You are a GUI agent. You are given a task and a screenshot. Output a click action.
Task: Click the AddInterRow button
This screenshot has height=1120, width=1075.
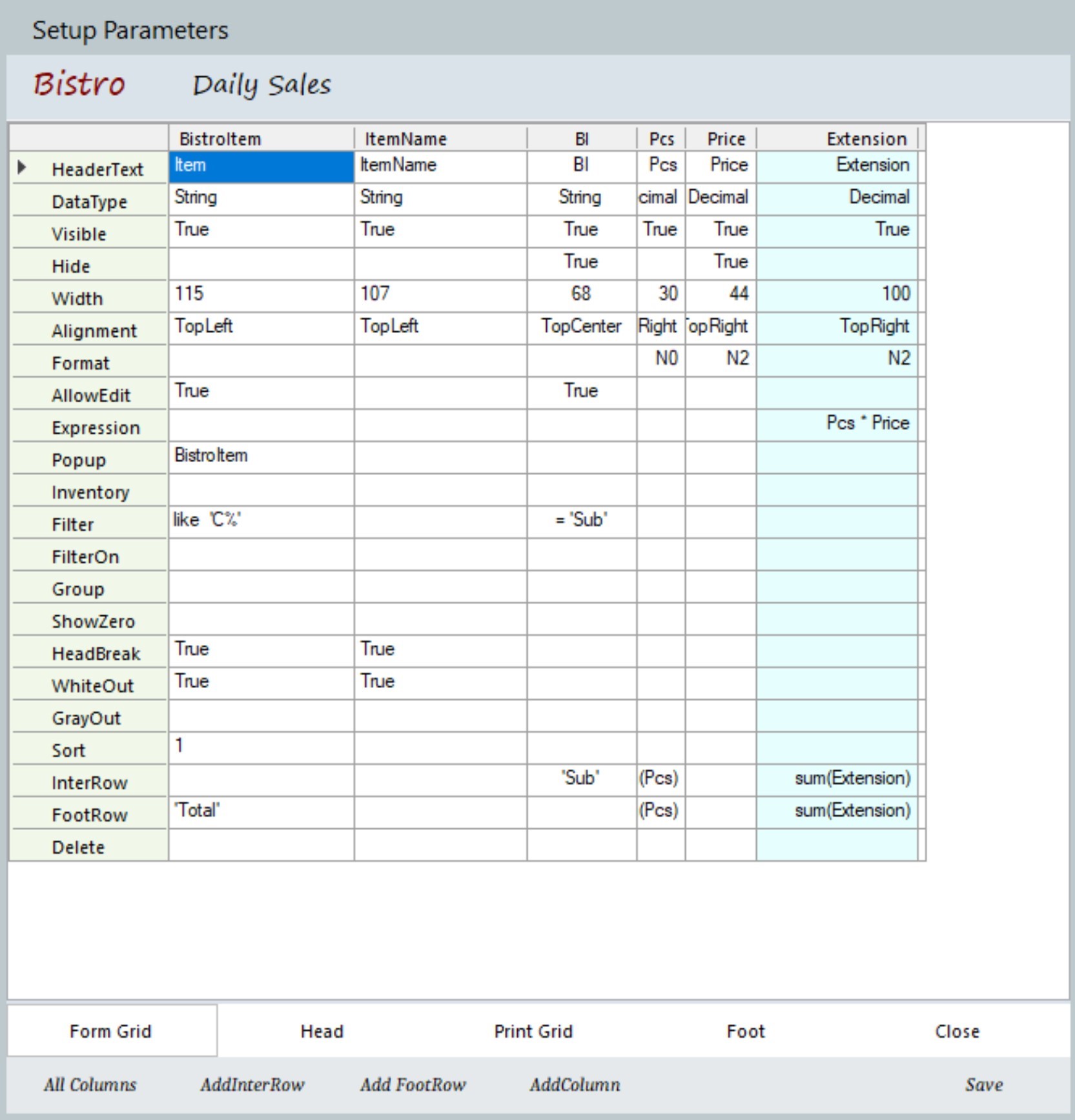(x=252, y=1084)
